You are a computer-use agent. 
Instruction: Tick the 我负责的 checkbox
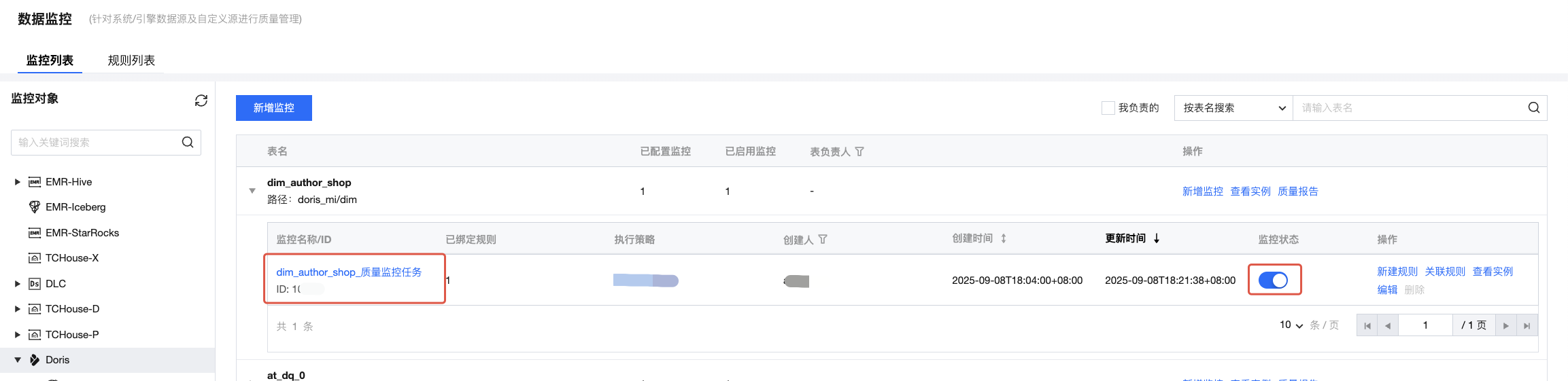[1108, 108]
